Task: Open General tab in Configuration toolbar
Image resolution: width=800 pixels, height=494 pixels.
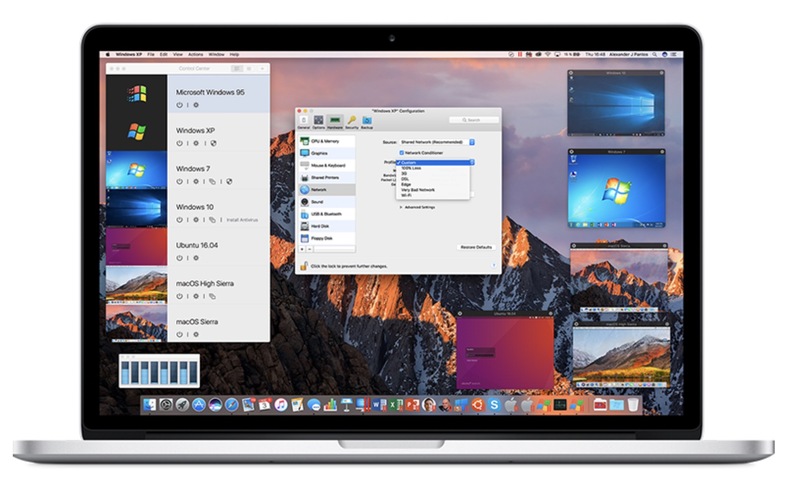Action: [x=304, y=122]
